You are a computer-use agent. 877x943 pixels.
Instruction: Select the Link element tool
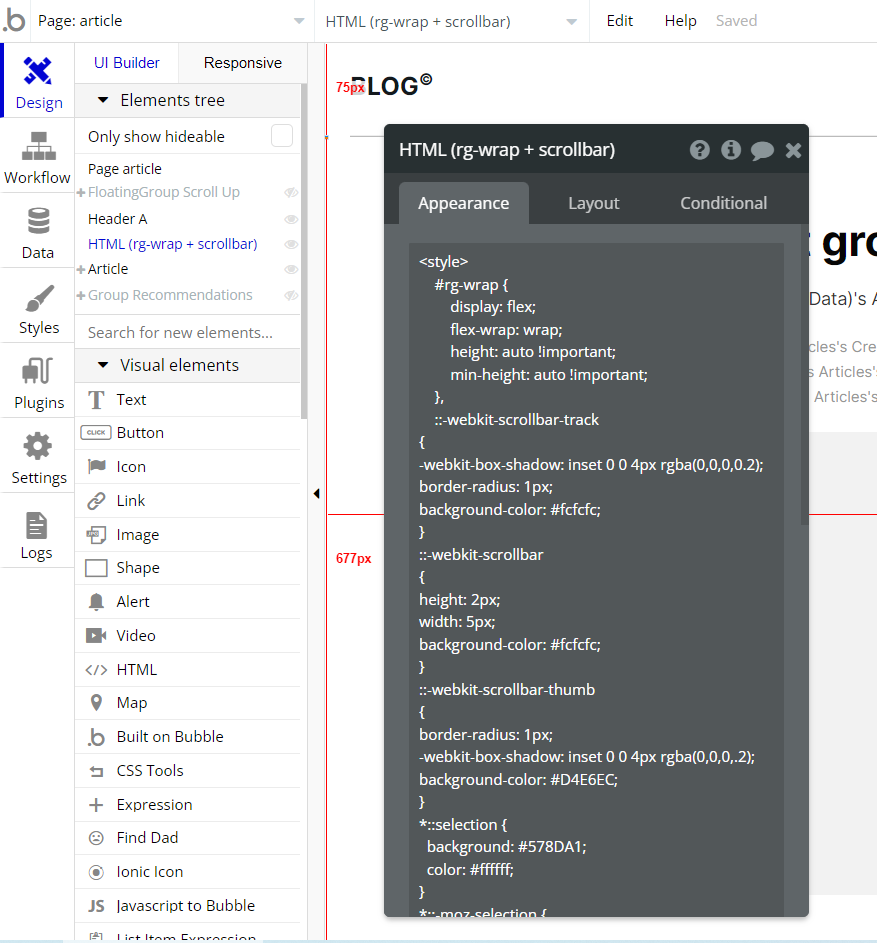pos(188,500)
